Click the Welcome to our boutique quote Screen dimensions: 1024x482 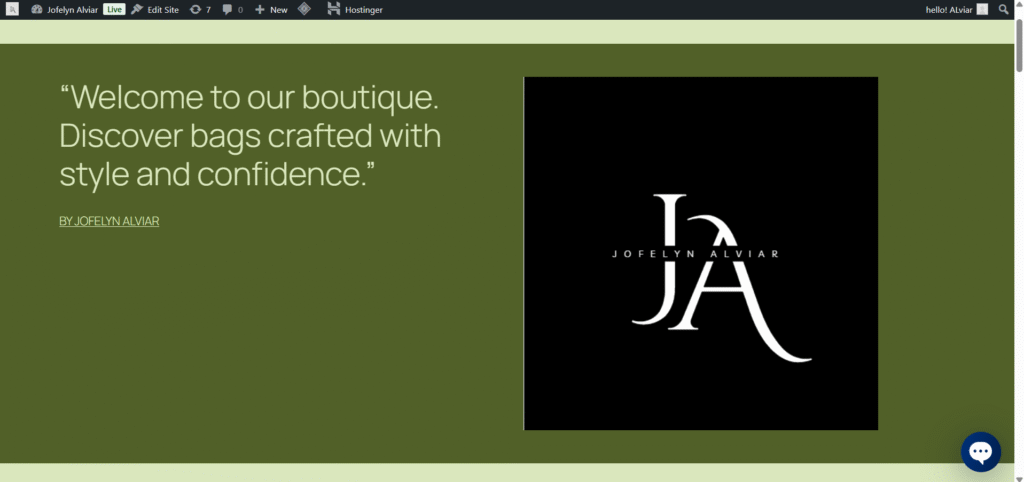(x=250, y=136)
